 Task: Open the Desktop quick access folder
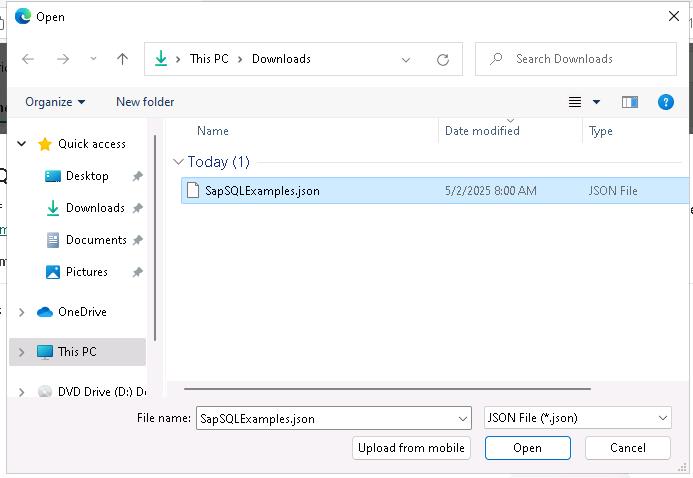(87, 176)
